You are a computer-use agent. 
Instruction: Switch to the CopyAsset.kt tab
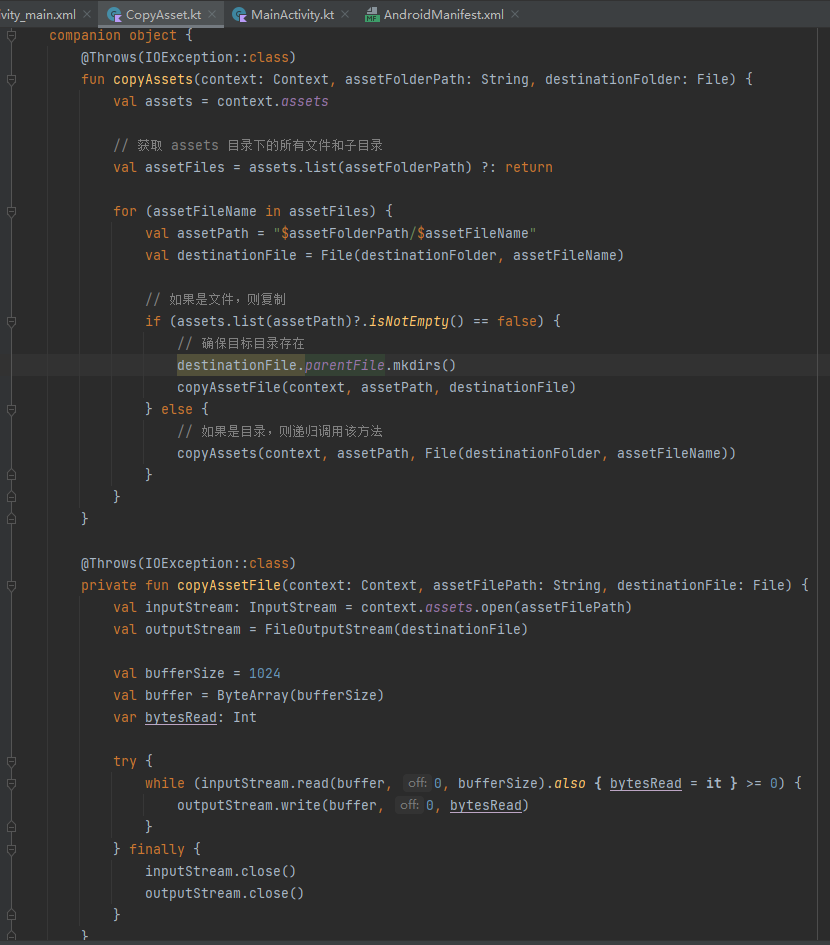(x=163, y=14)
